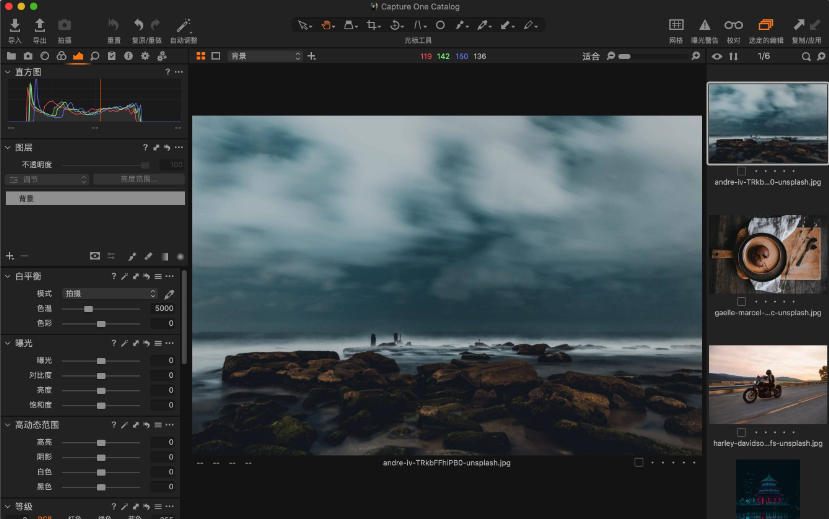829x519 pixels.
Task: Open White Balance mode dropdown (拍摄)
Action: click(x=110, y=293)
